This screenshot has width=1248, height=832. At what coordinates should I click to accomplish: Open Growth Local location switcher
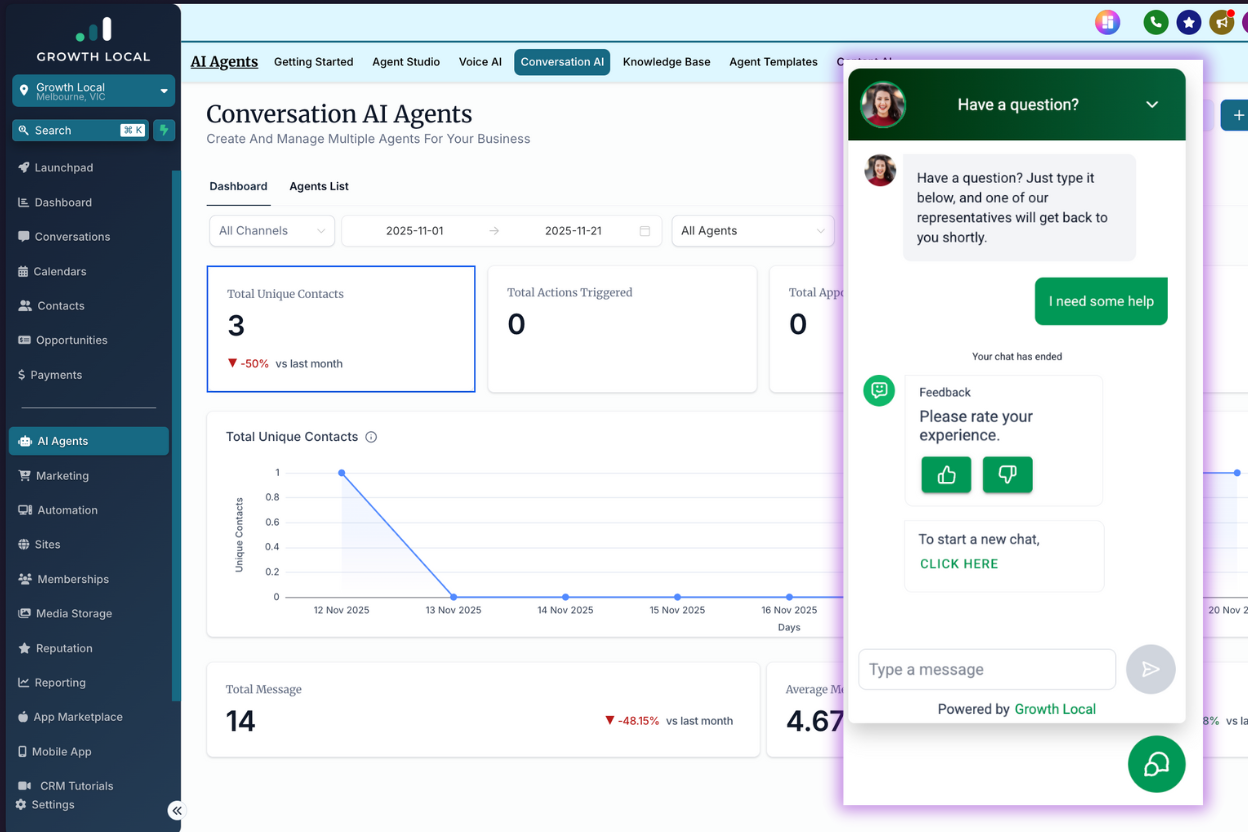point(93,91)
